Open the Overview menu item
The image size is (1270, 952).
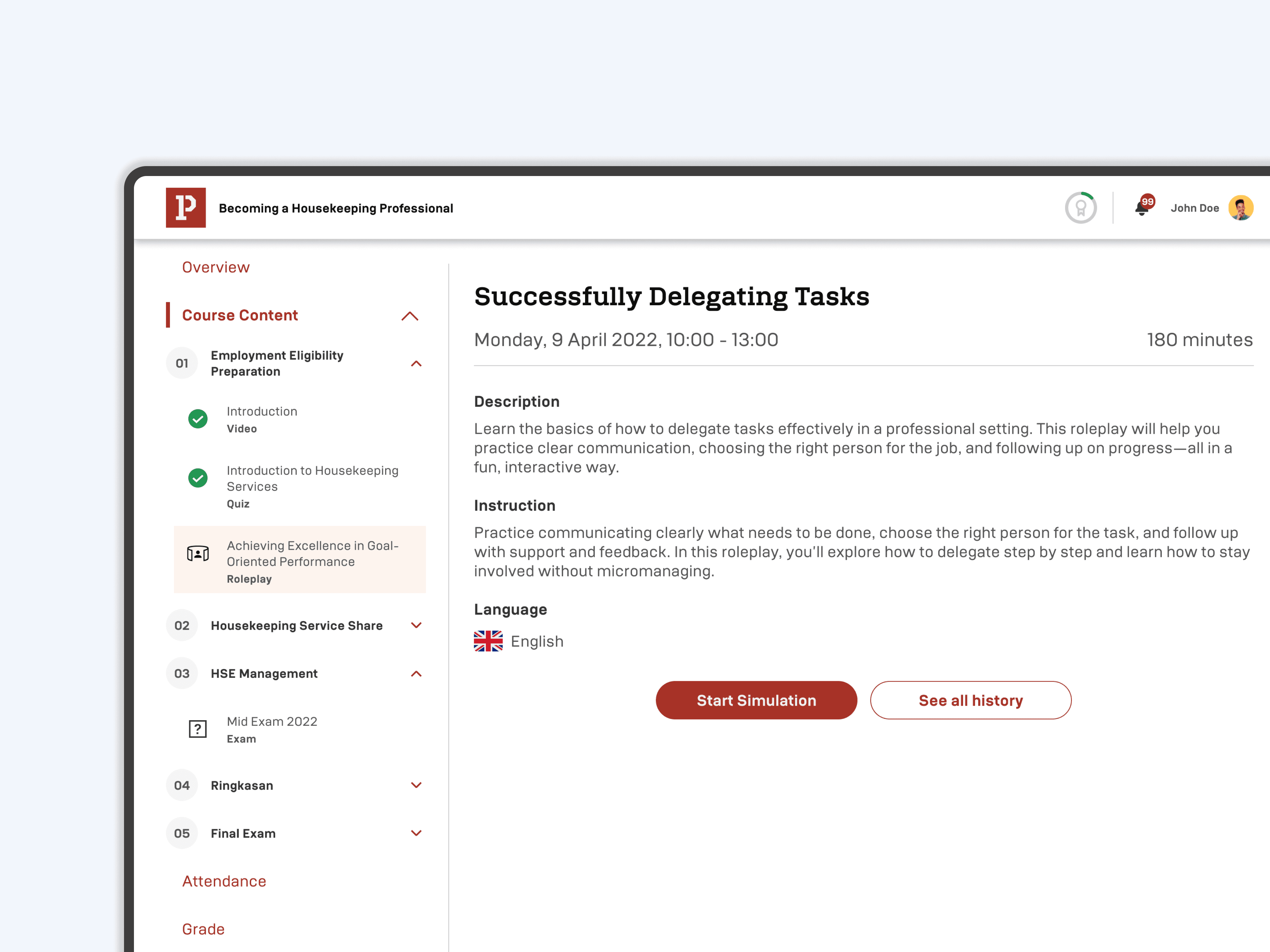click(216, 267)
